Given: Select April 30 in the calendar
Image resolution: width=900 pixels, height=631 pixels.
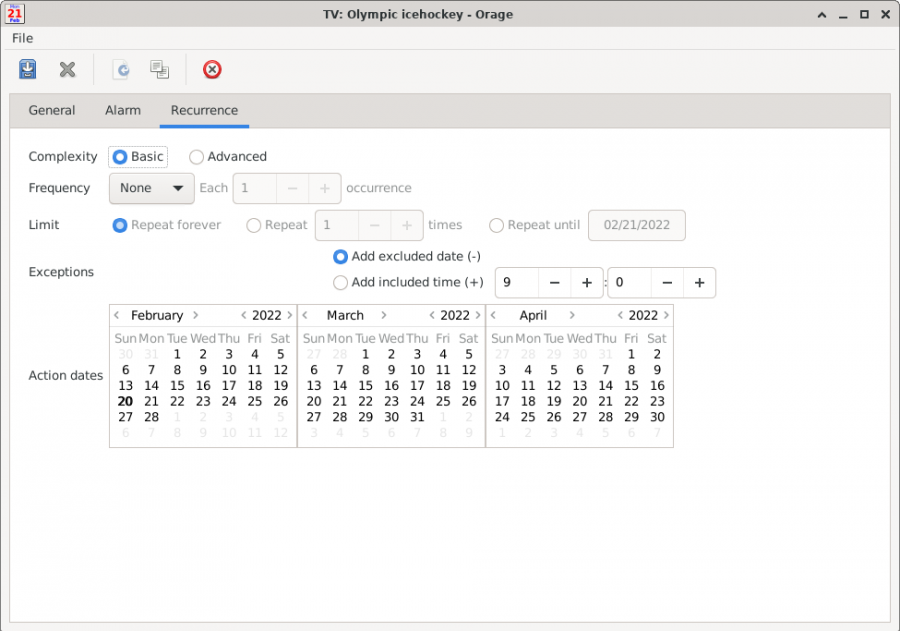Looking at the screenshot, I should (x=657, y=417).
